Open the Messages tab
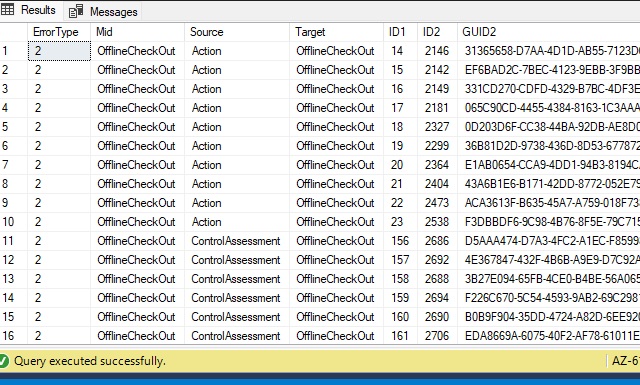 coord(103,11)
